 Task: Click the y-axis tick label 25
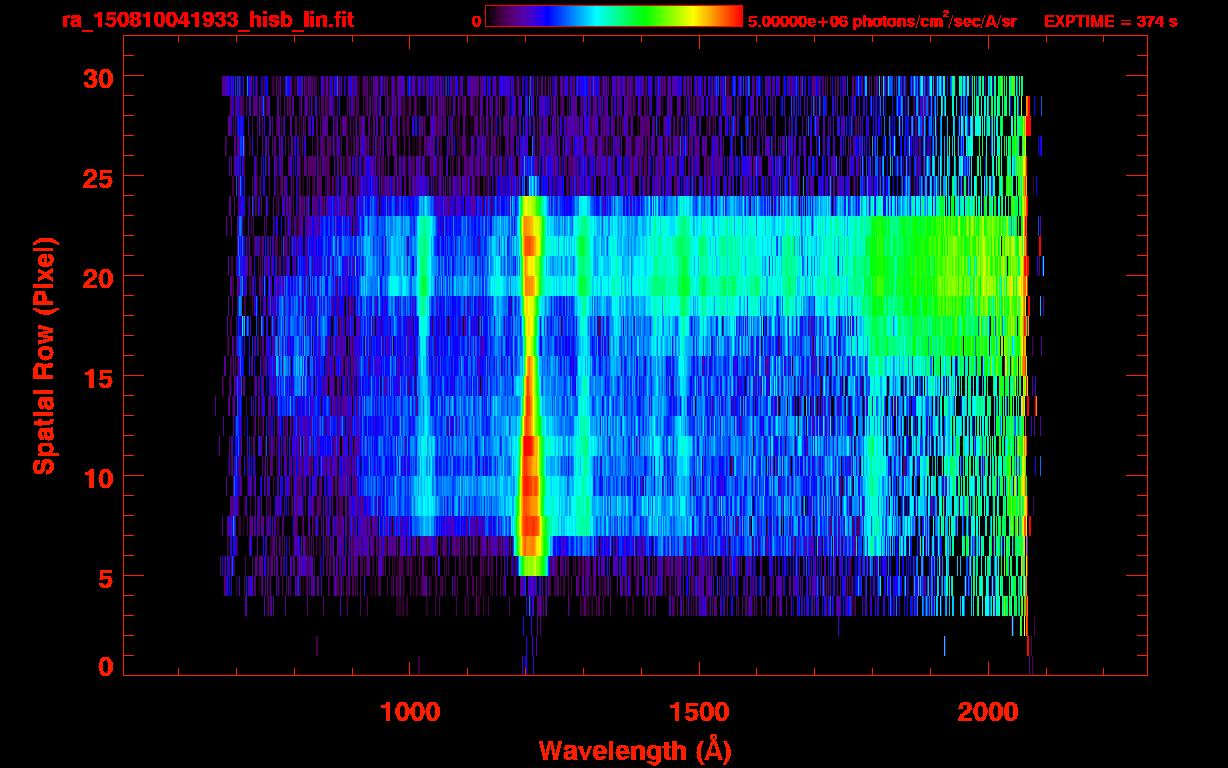[x=96, y=177]
